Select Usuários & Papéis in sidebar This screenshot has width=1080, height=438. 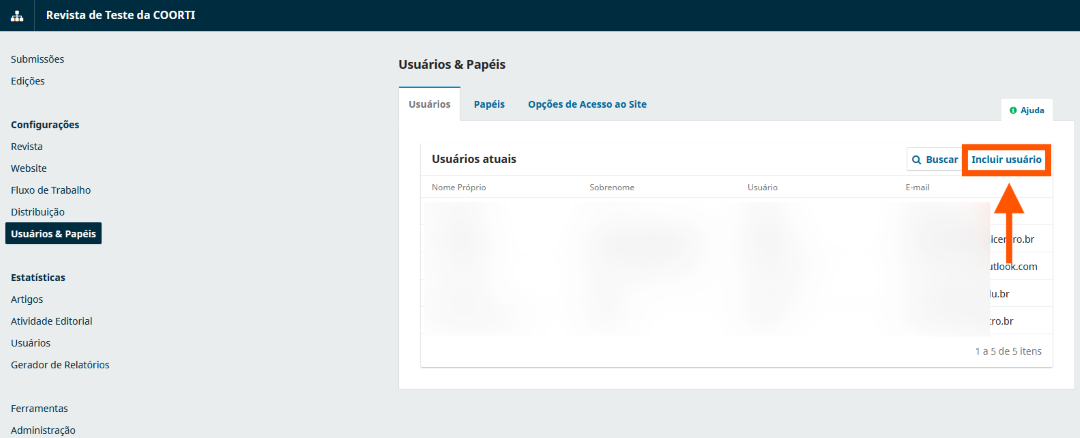point(53,233)
